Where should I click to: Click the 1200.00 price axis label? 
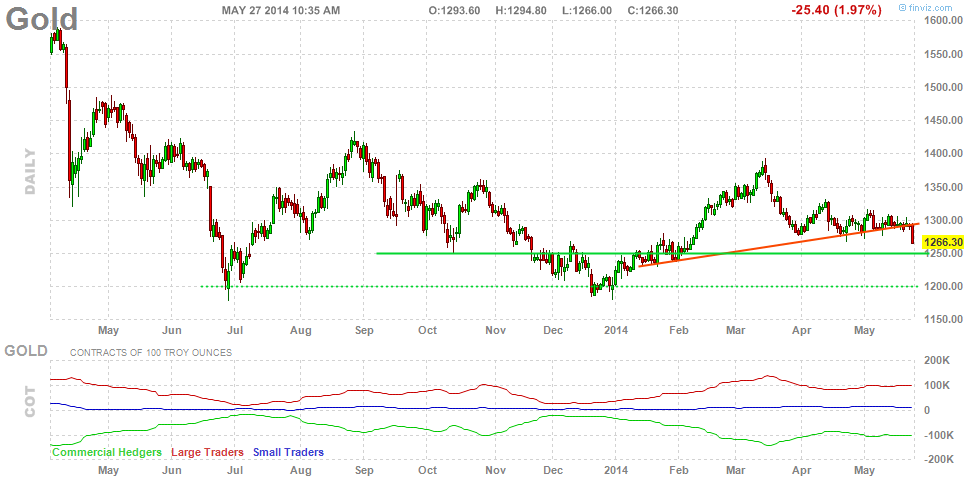click(943, 286)
